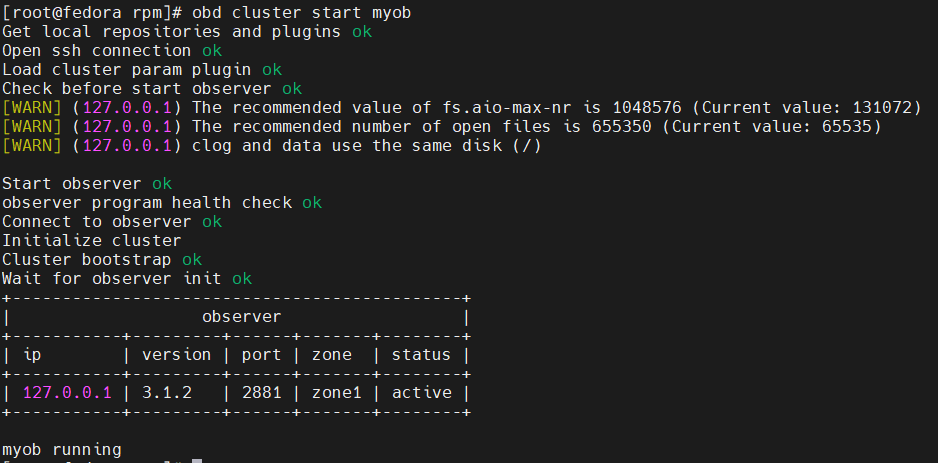Click the 'myob running' status message
The width and height of the screenshot is (938, 463).
pos(62,449)
